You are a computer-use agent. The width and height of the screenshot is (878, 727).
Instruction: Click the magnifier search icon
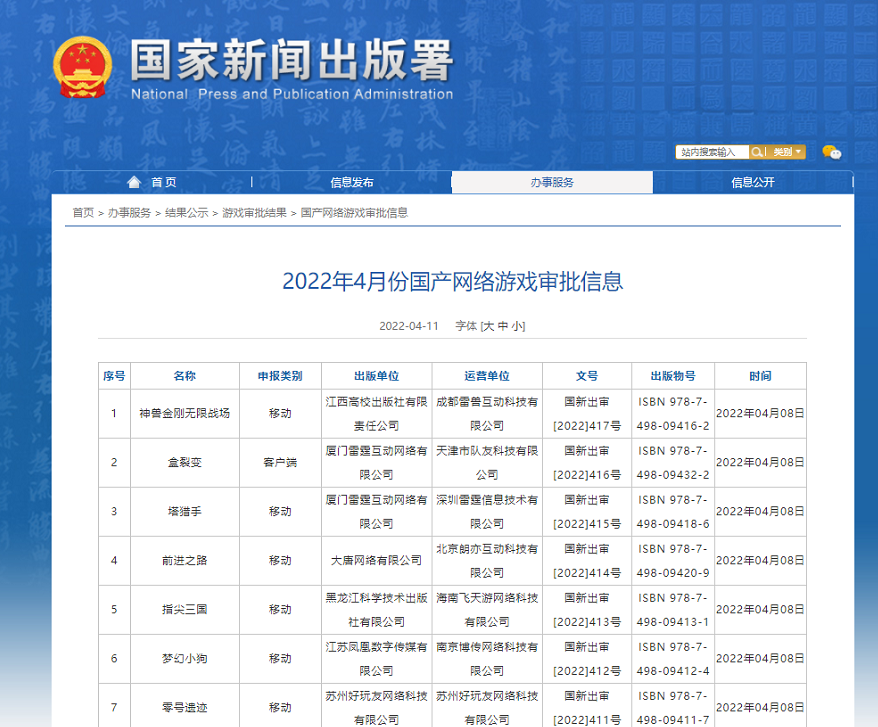(x=758, y=152)
